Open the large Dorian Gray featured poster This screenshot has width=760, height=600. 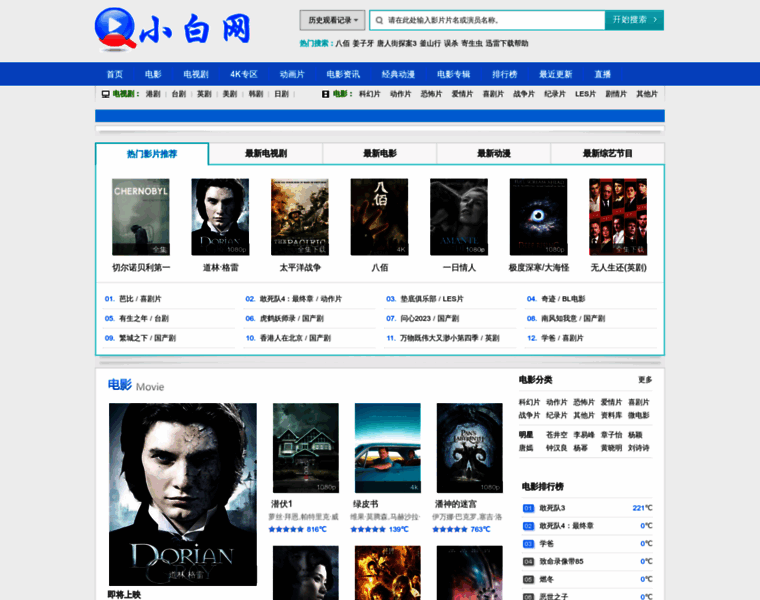183,494
